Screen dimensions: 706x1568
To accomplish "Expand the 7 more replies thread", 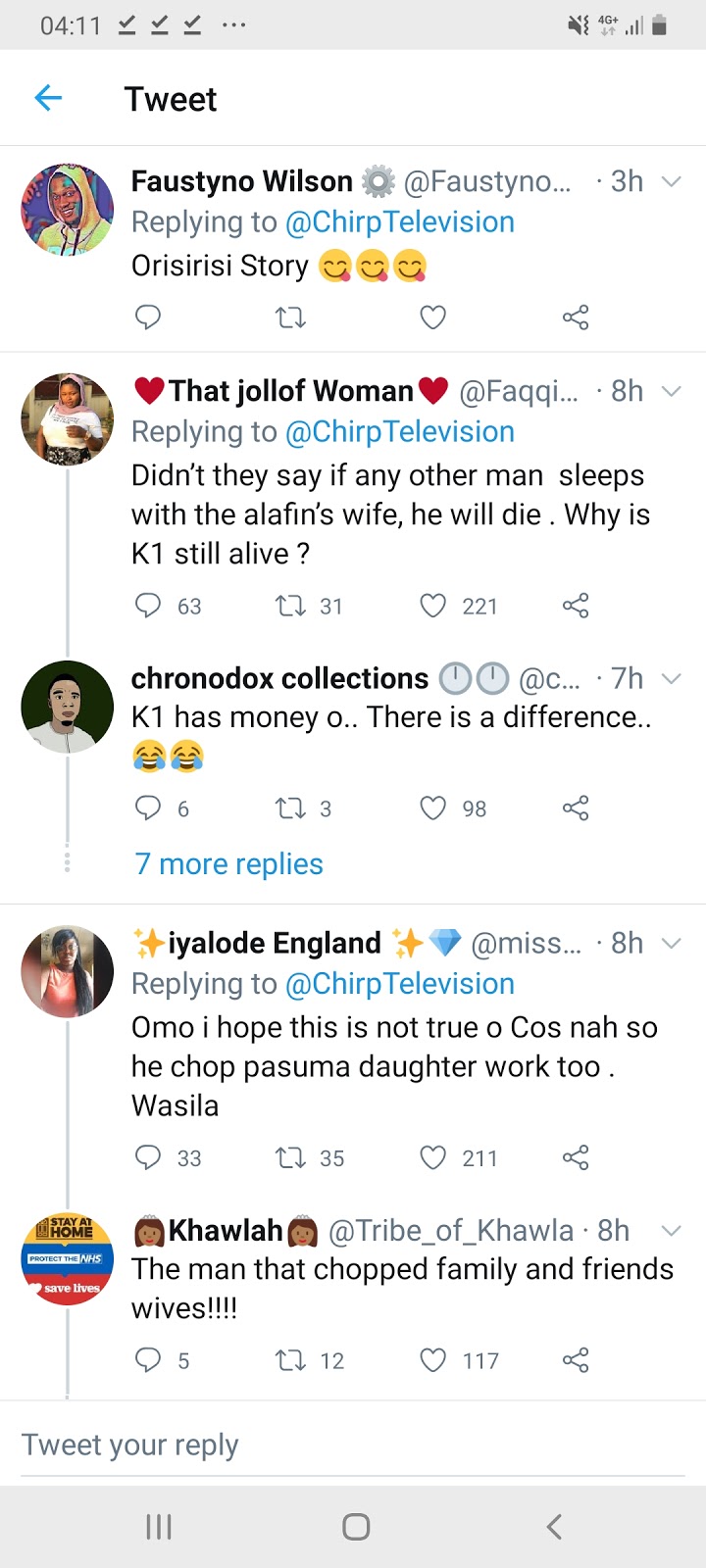I will [x=228, y=863].
